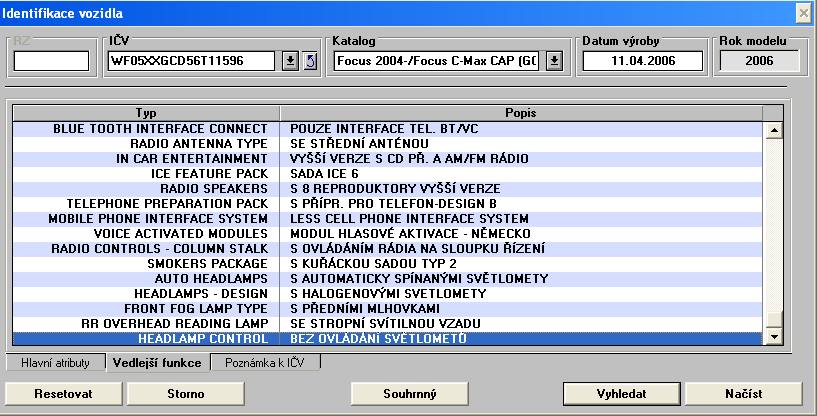Viewport: 817px width, 416px height.
Task: Select the AUTO HEADLAMPS row
Action: click(x=146, y=278)
